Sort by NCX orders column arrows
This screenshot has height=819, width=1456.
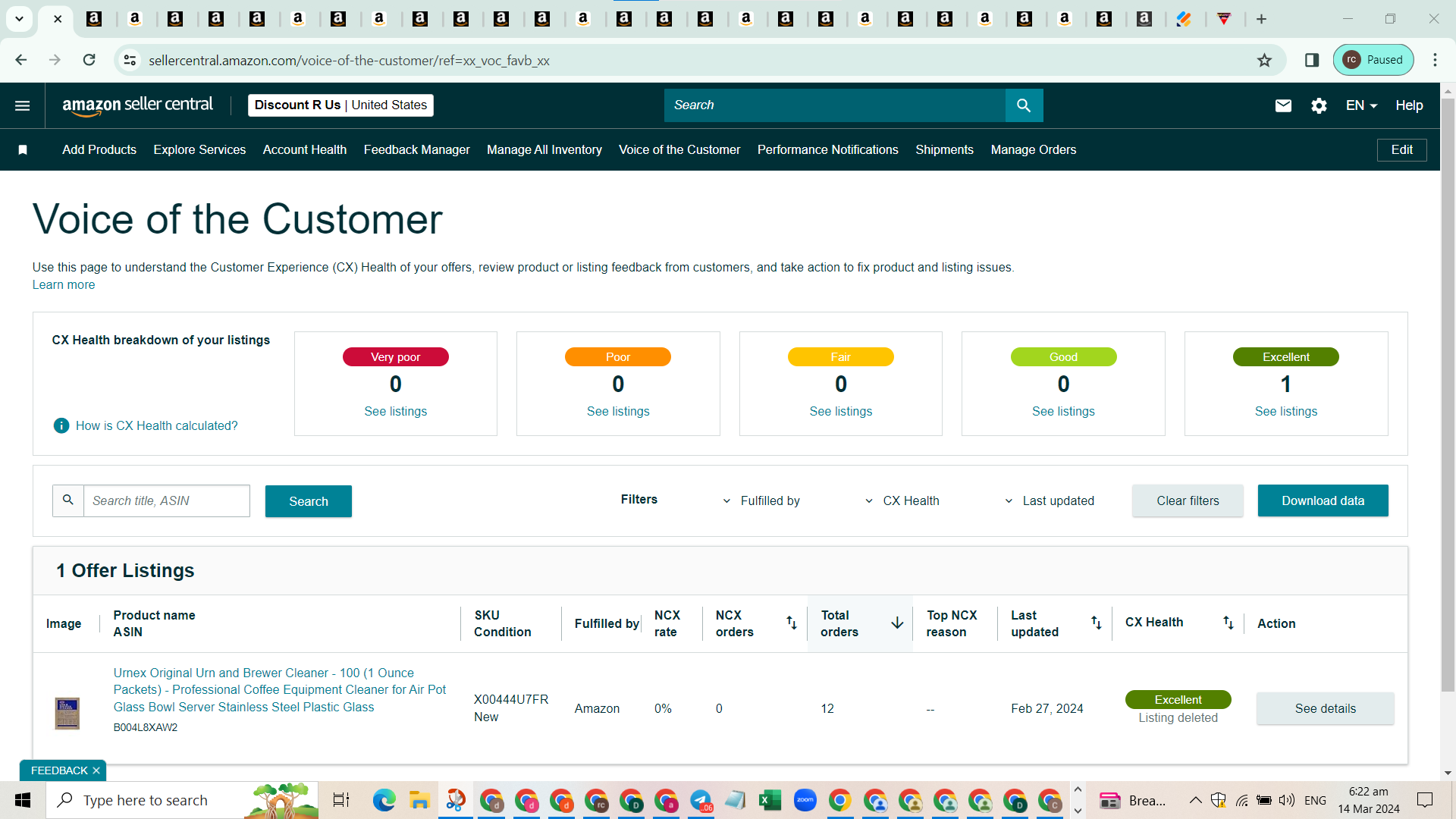(791, 623)
